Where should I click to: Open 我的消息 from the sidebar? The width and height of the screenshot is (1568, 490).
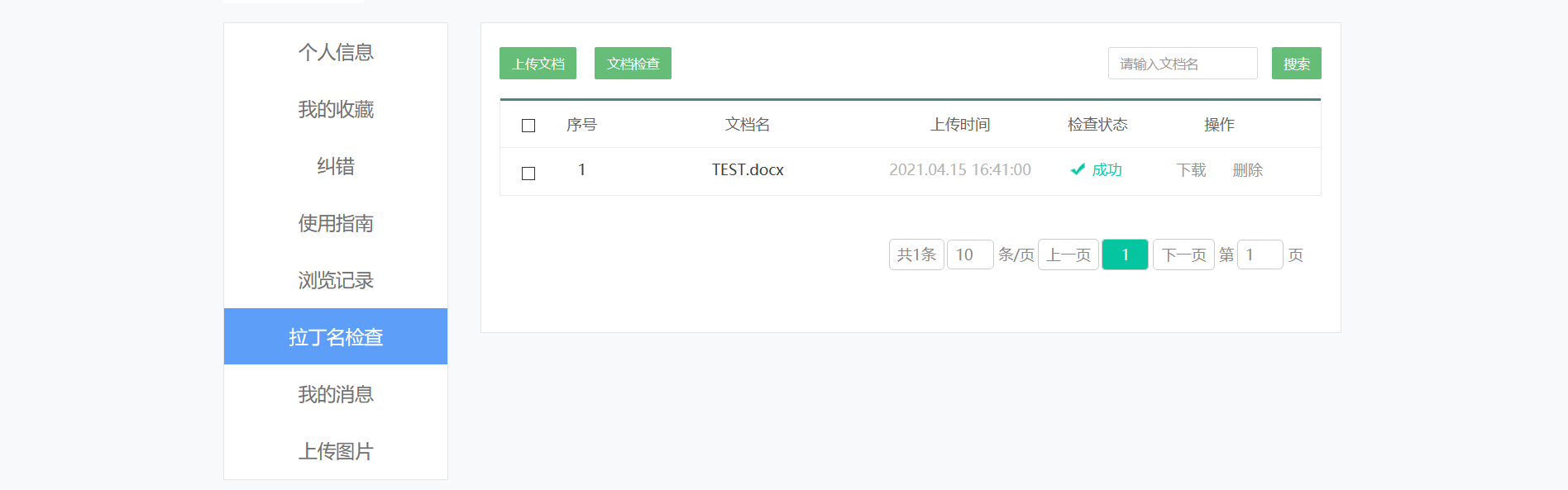tap(336, 394)
